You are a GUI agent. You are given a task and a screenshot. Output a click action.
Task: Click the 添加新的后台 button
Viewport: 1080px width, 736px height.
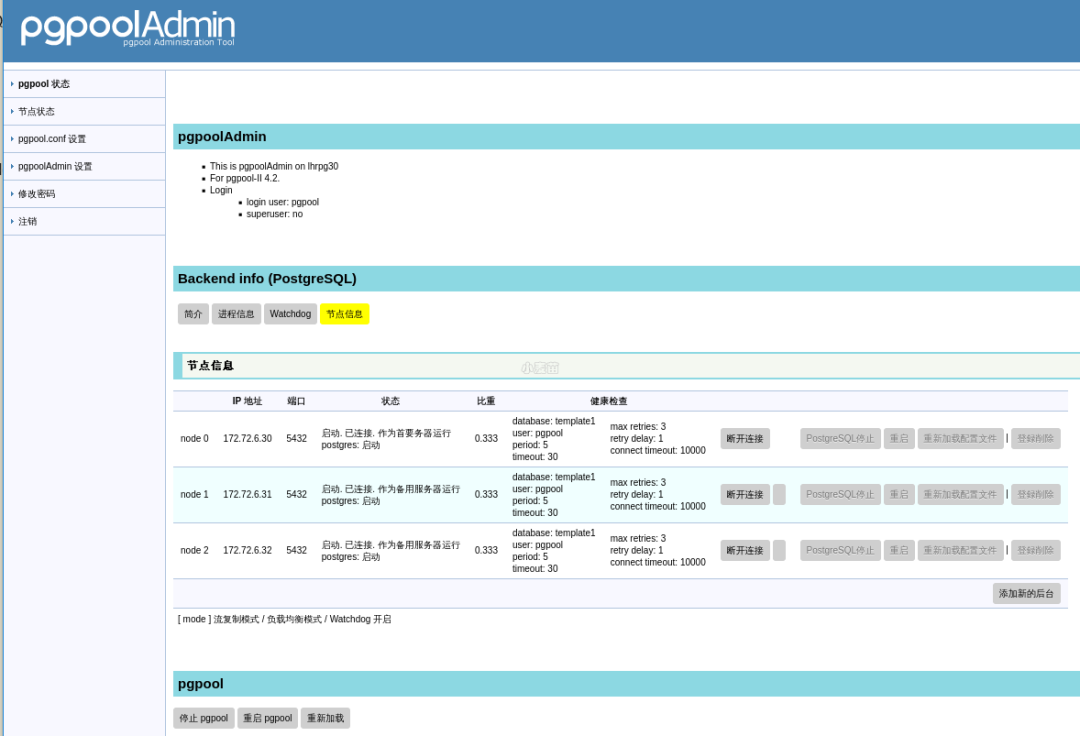point(1026,593)
